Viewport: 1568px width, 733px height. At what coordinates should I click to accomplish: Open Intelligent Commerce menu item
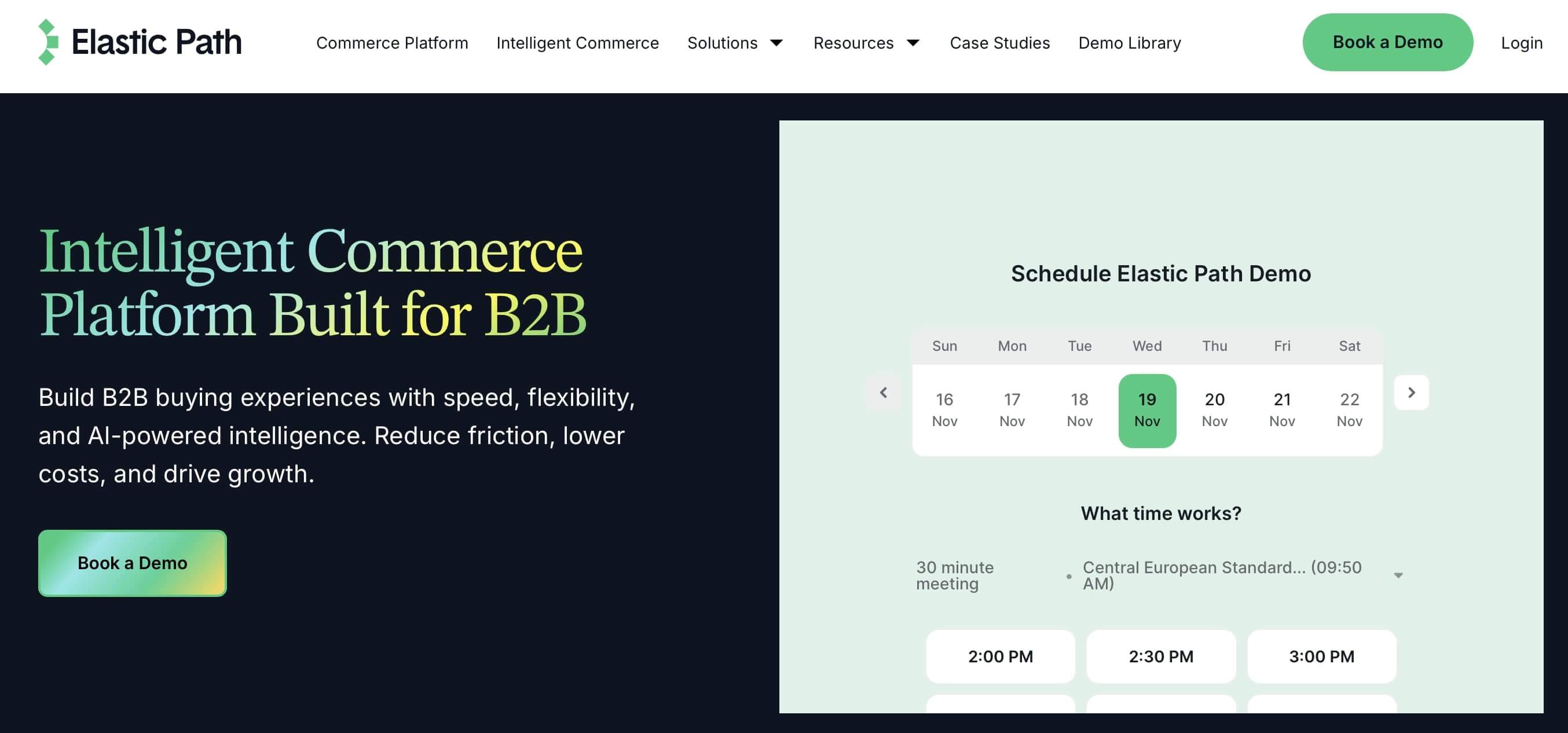pos(577,43)
